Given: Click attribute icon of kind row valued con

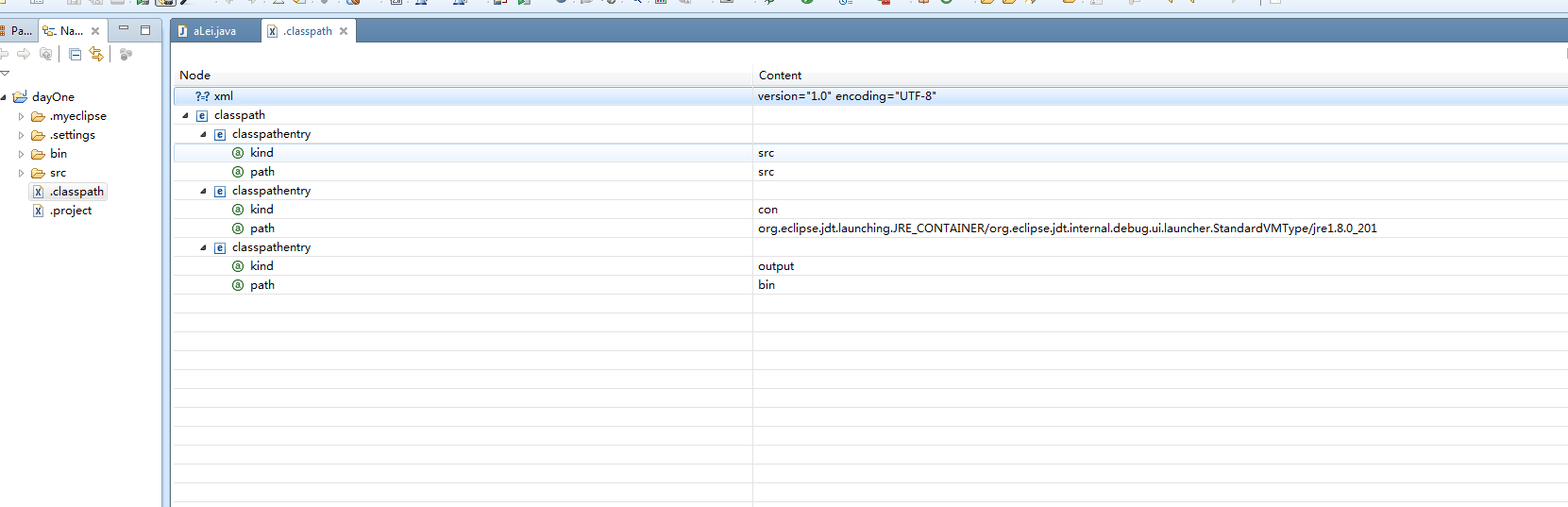Looking at the screenshot, I should click(x=238, y=210).
